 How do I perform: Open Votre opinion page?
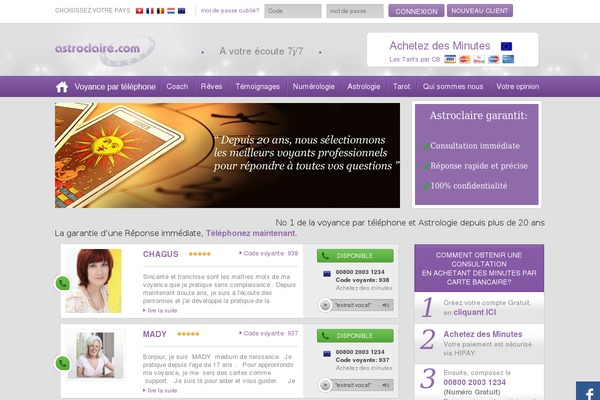[x=518, y=87]
